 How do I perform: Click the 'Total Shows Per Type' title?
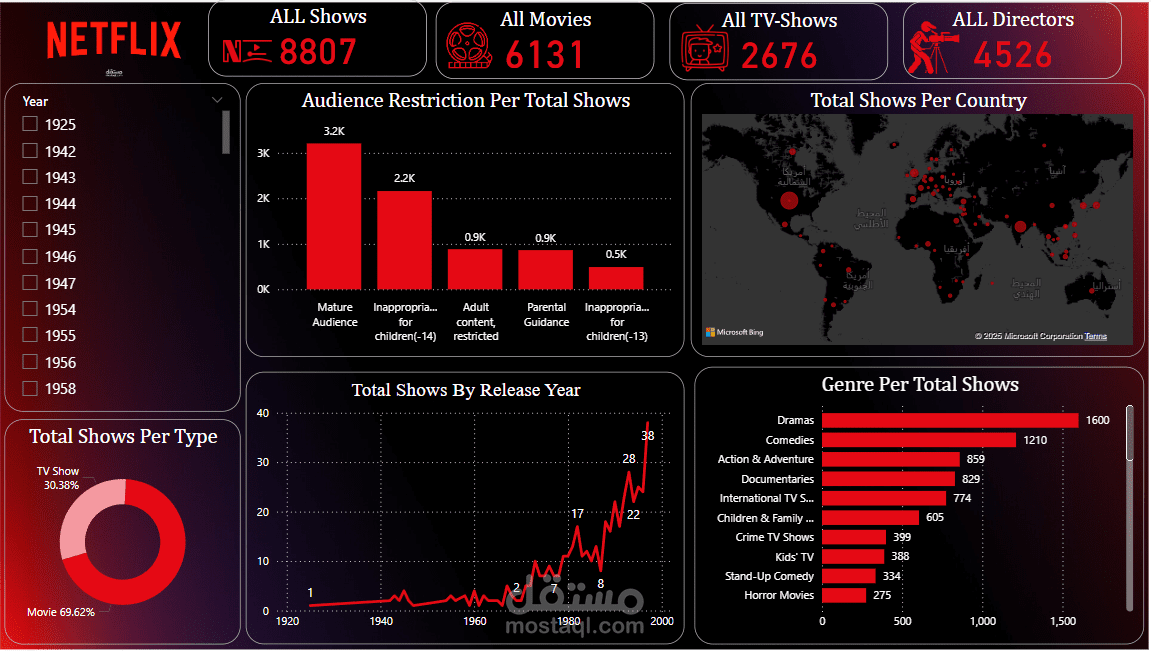[123, 437]
